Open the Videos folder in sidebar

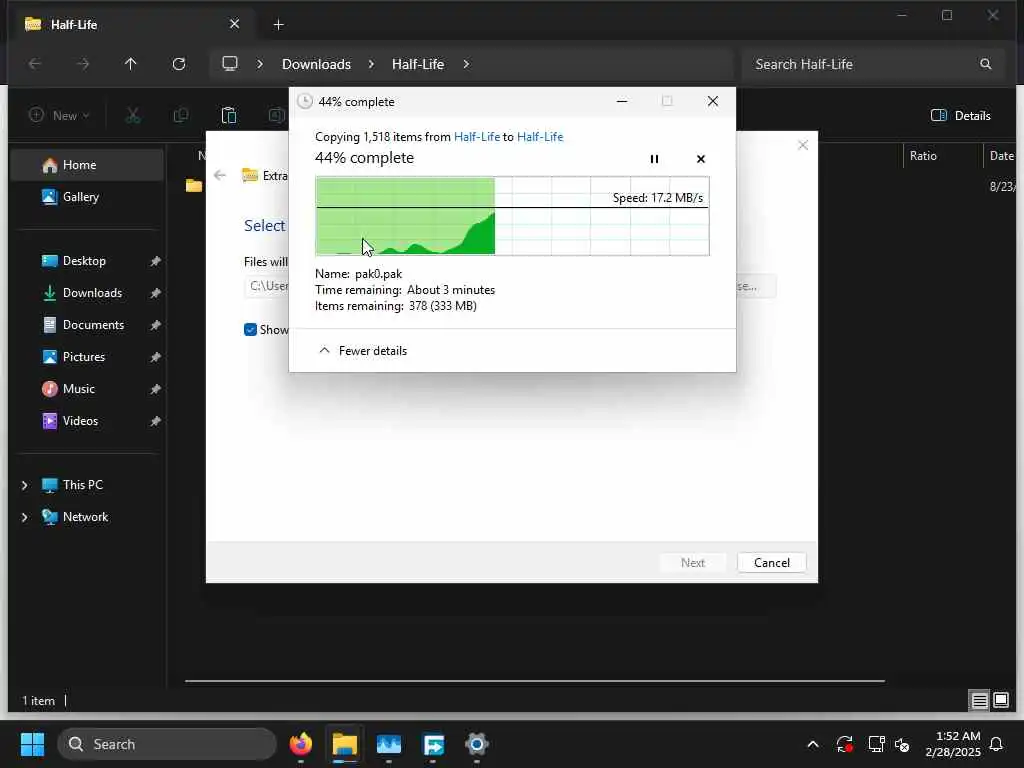(80, 421)
